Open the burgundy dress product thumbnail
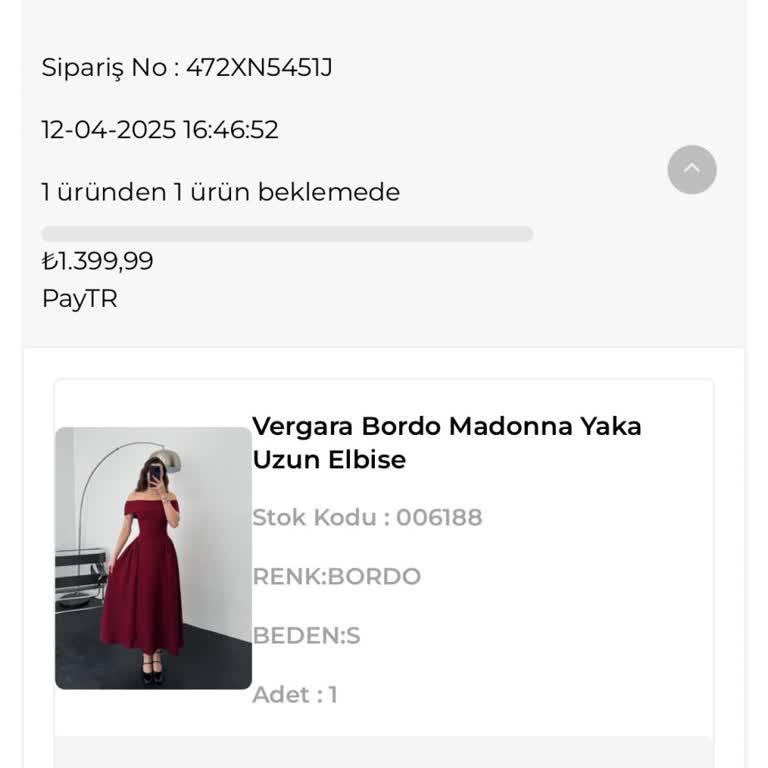This screenshot has height=768, width=768. [x=153, y=558]
